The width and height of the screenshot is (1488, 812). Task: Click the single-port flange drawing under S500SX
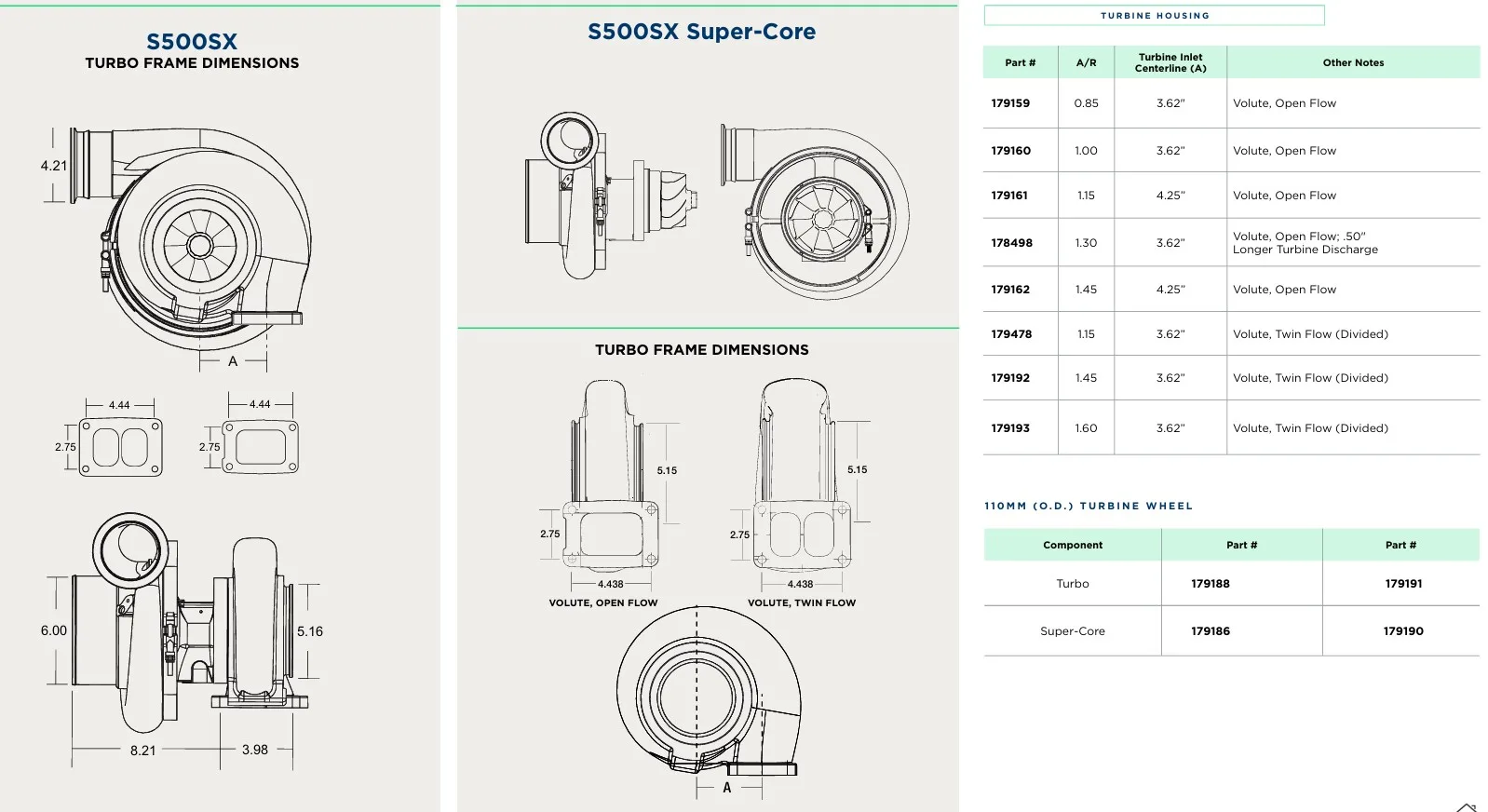click(x=260, y=446)
